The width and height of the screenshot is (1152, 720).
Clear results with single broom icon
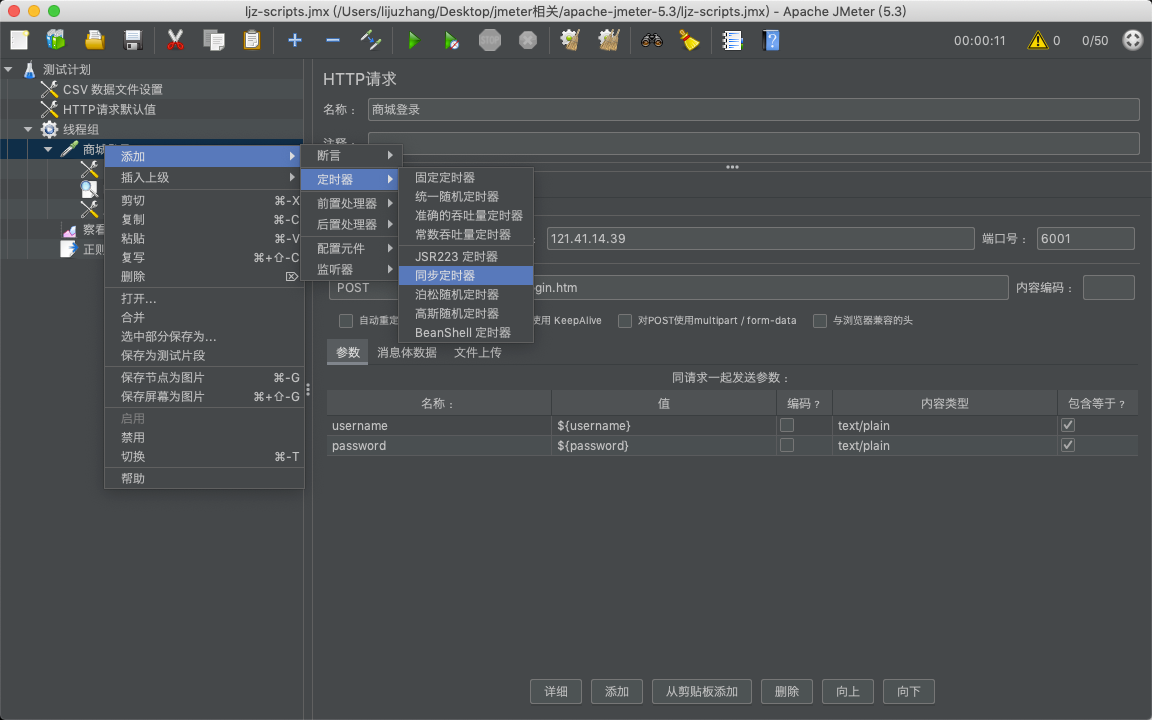point(571,40)
